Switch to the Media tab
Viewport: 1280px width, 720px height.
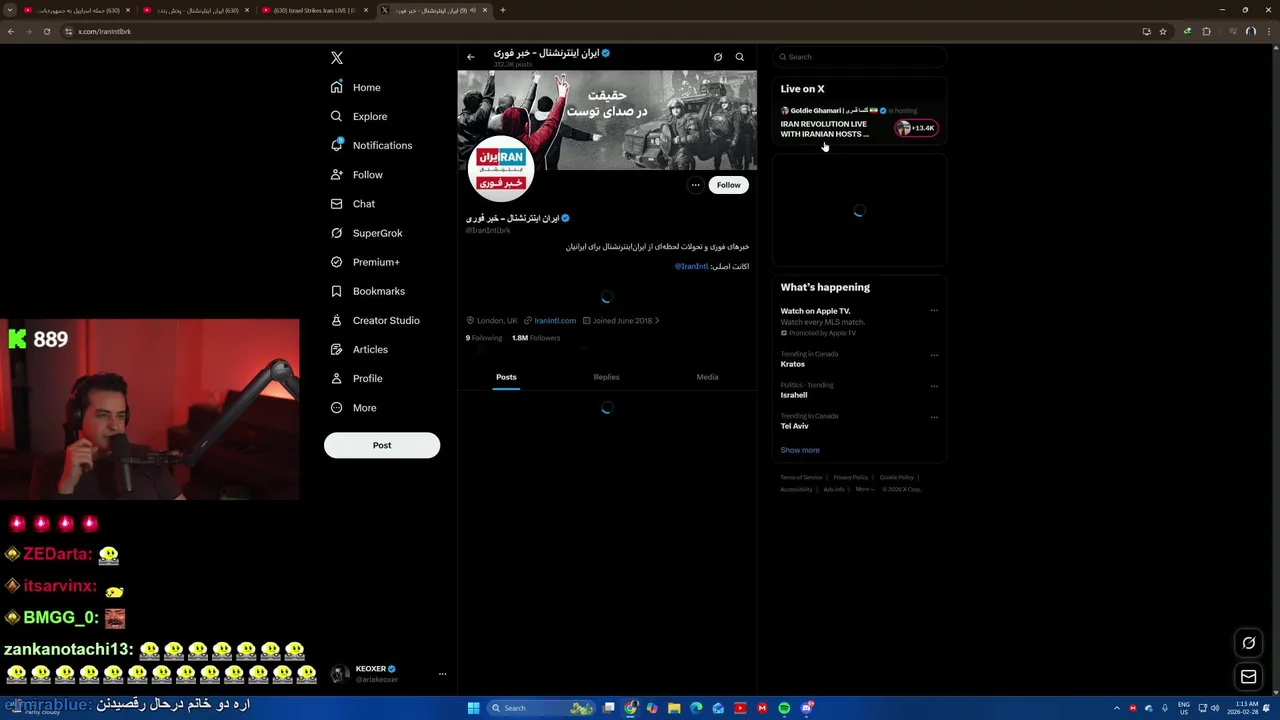coord(707,377)
